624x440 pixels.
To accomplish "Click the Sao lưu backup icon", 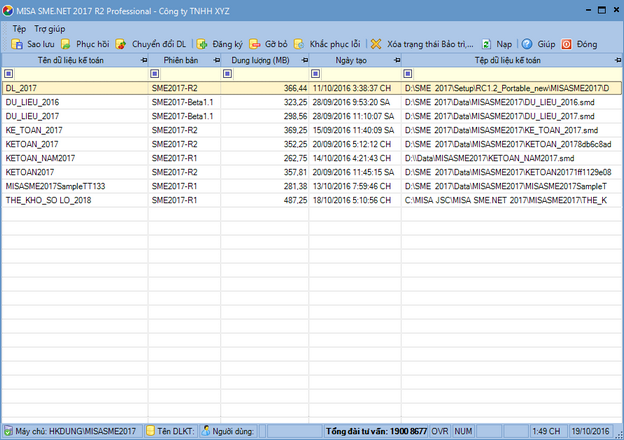I will tap(17, 44).
